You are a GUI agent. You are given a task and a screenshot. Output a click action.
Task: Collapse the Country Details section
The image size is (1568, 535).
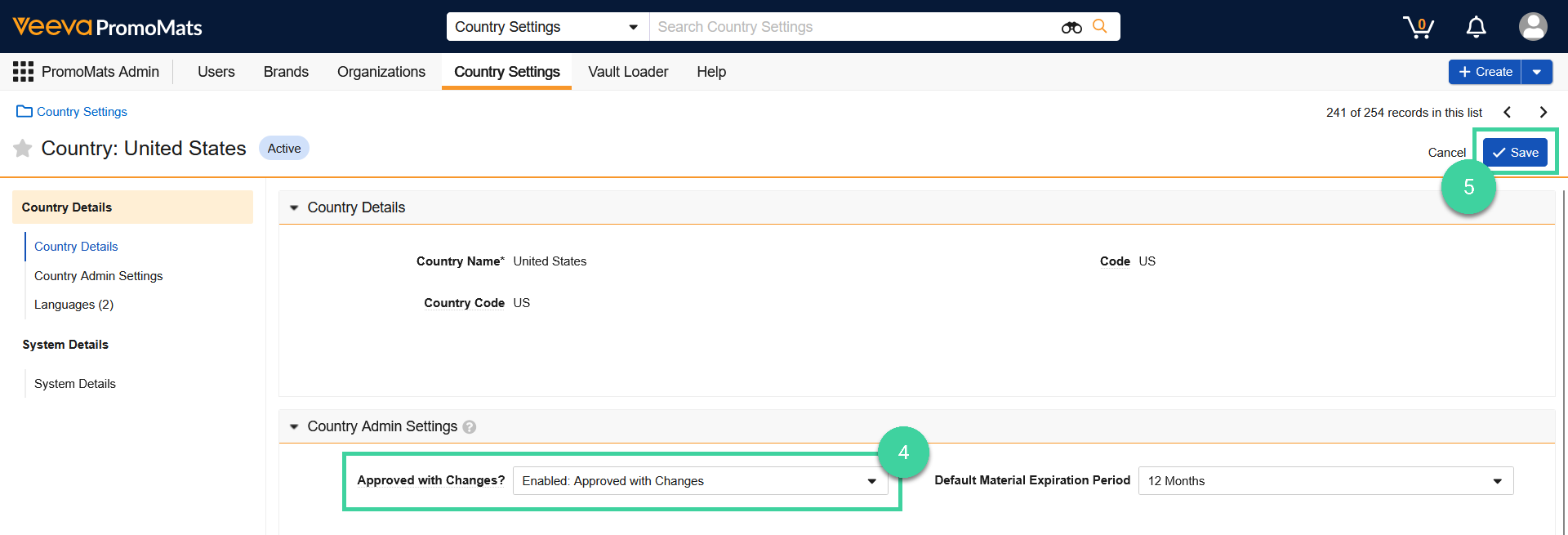pos(294,207)
